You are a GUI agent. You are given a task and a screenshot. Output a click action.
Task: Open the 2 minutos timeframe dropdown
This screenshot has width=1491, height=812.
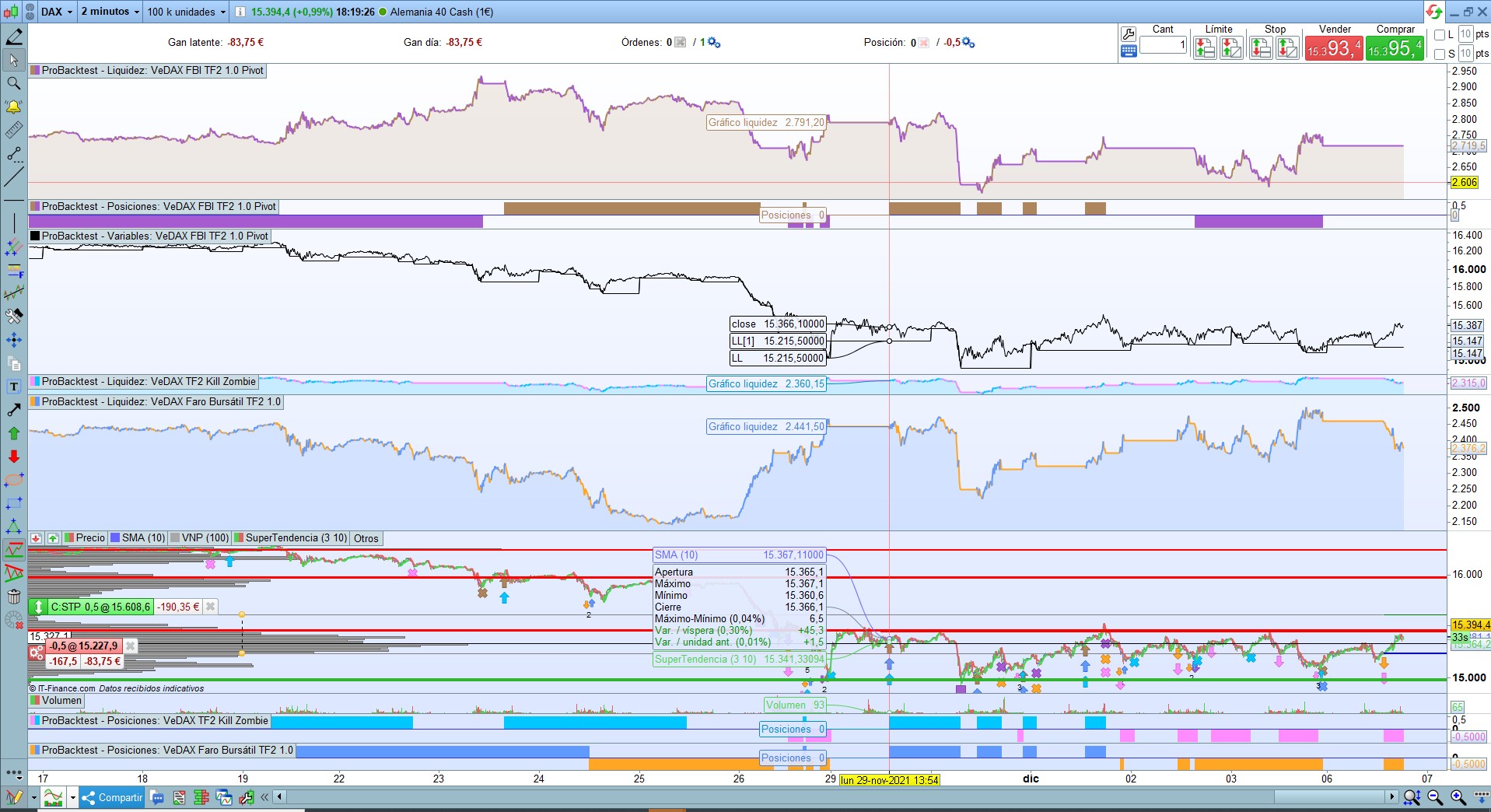point(110,12)
